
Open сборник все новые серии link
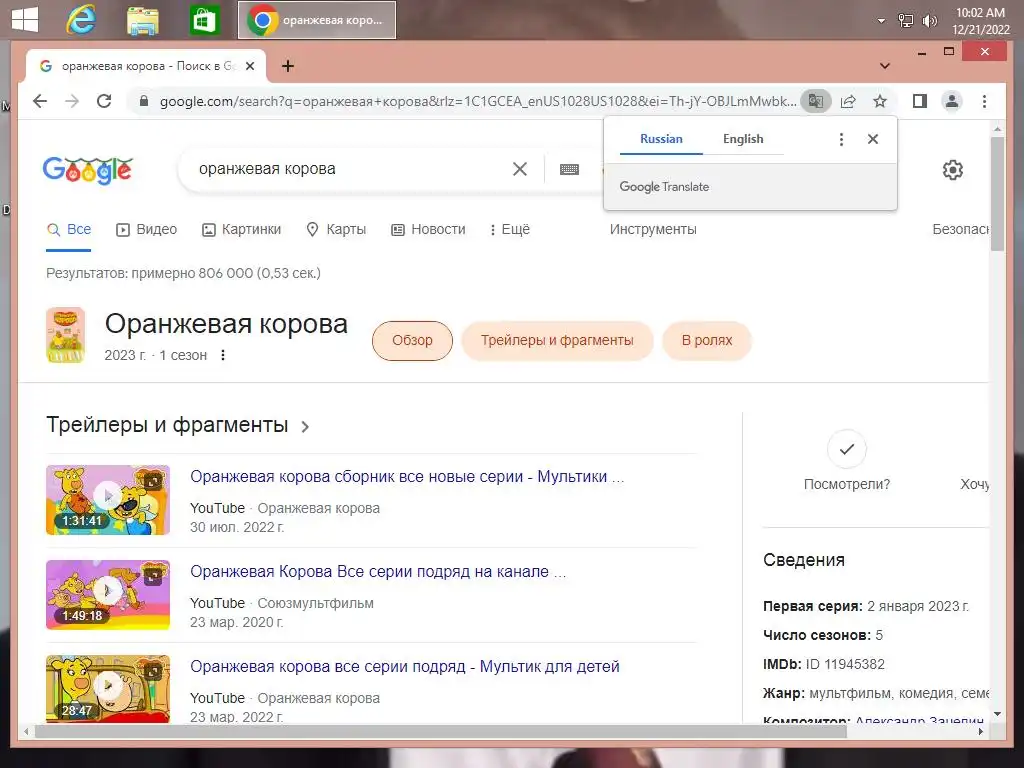407,477
